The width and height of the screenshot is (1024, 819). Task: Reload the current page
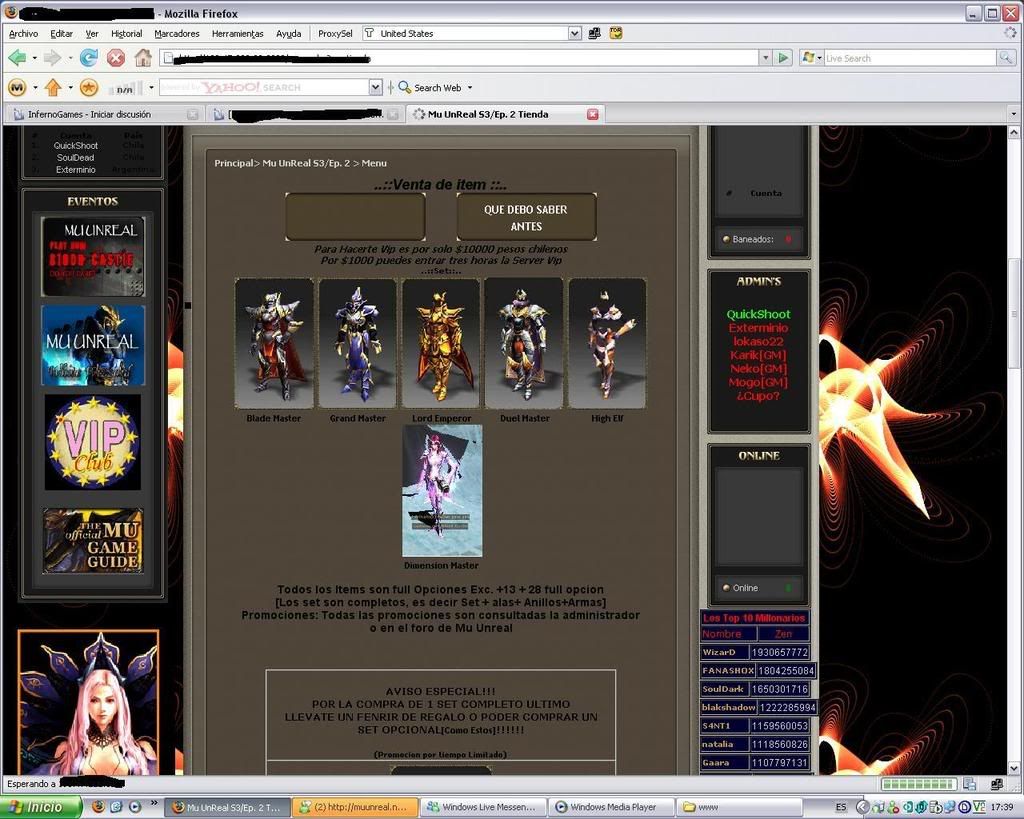[x=89, y=58]
